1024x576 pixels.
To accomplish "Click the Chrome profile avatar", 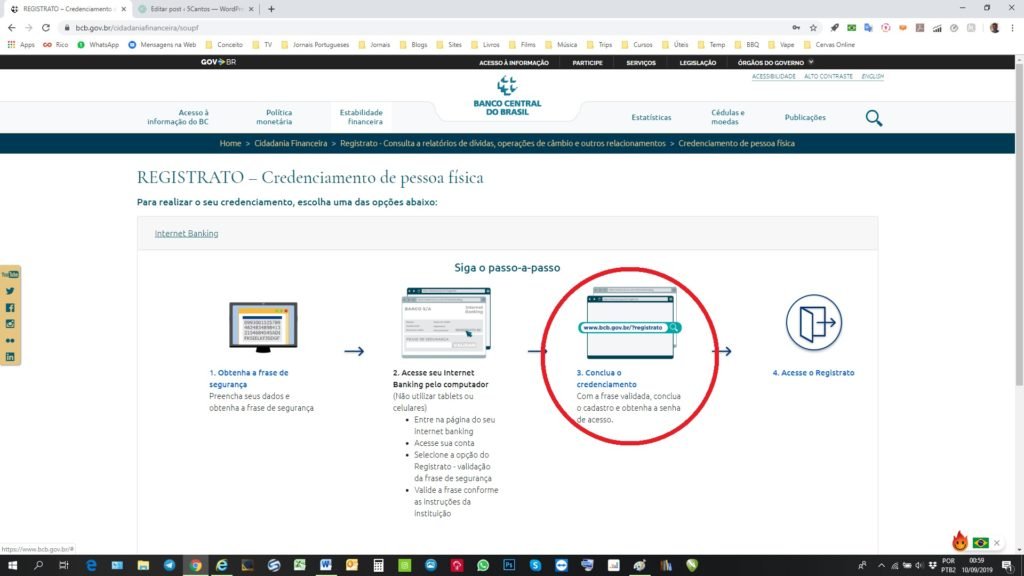I will coord(995,27).
